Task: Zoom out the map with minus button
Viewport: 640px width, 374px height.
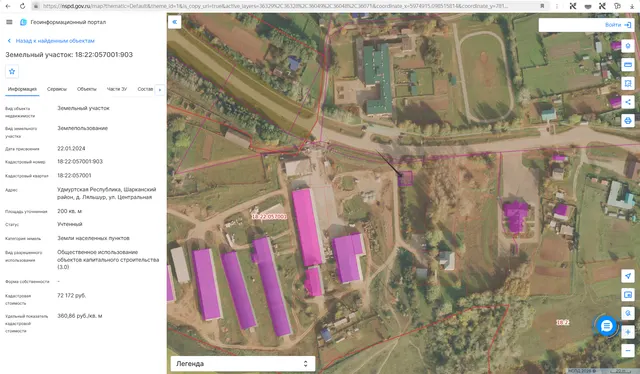Action: [628, 351]
